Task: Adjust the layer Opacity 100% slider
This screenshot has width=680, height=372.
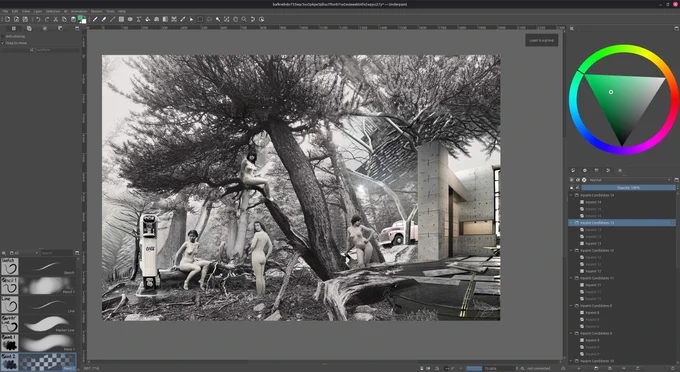Action: tap(628, 188)
